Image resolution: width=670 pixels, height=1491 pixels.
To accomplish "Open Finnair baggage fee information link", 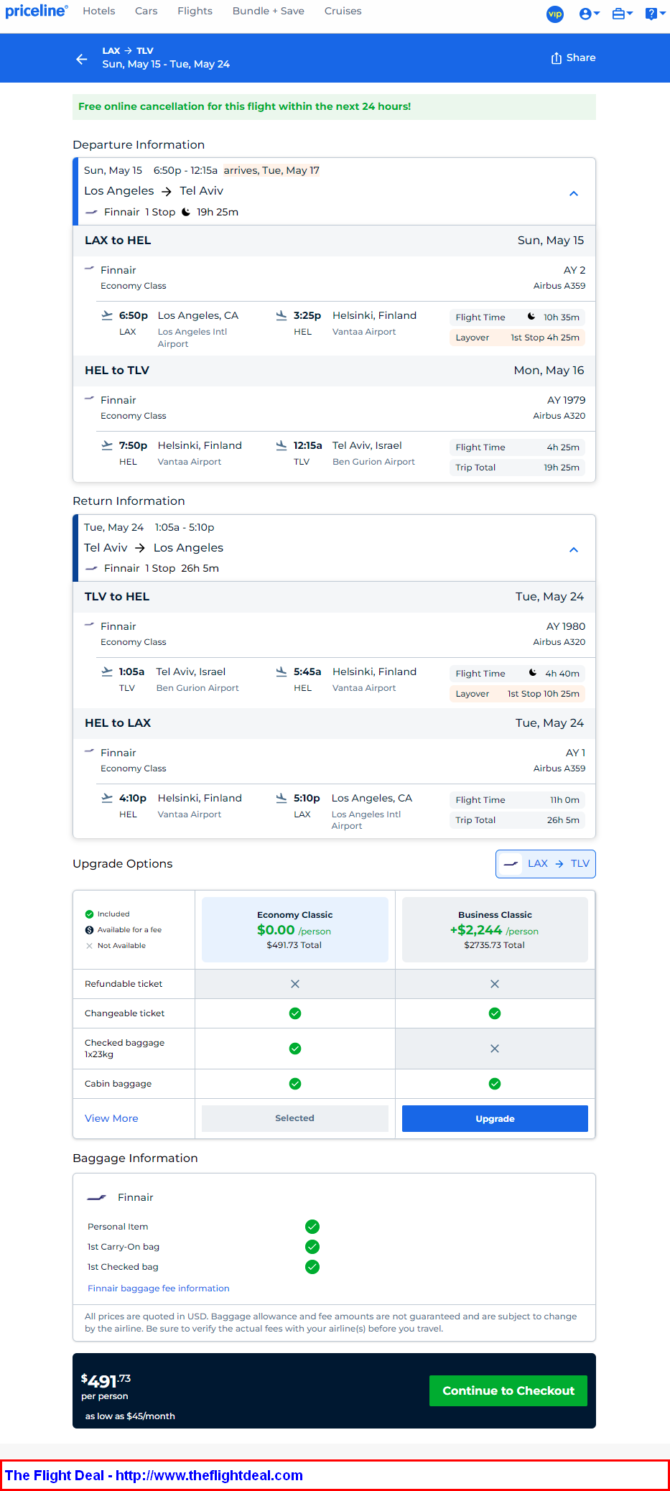I will point(158,1288).
